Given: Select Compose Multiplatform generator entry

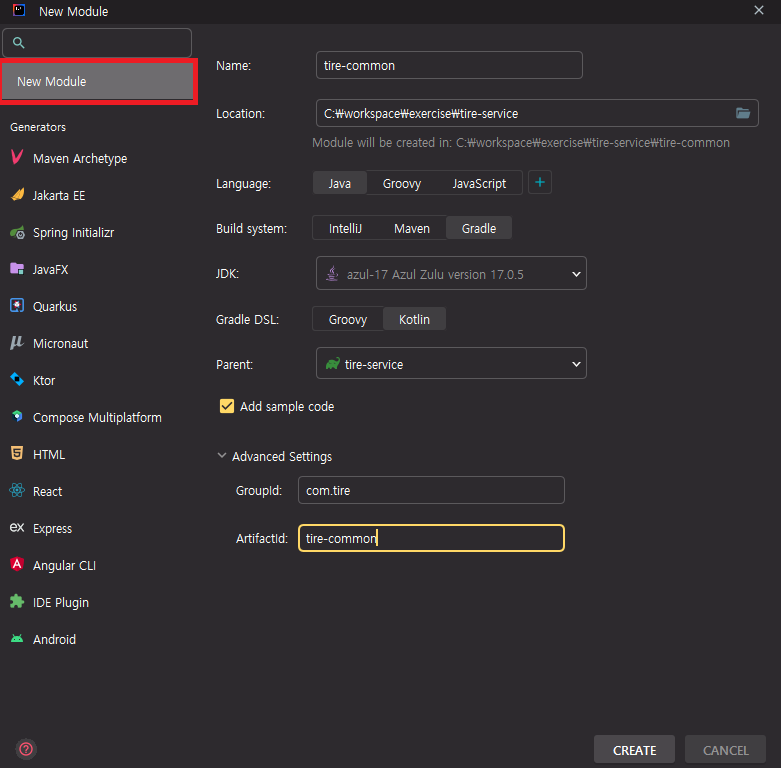Looking at the screenshot, I should [98, 417].
